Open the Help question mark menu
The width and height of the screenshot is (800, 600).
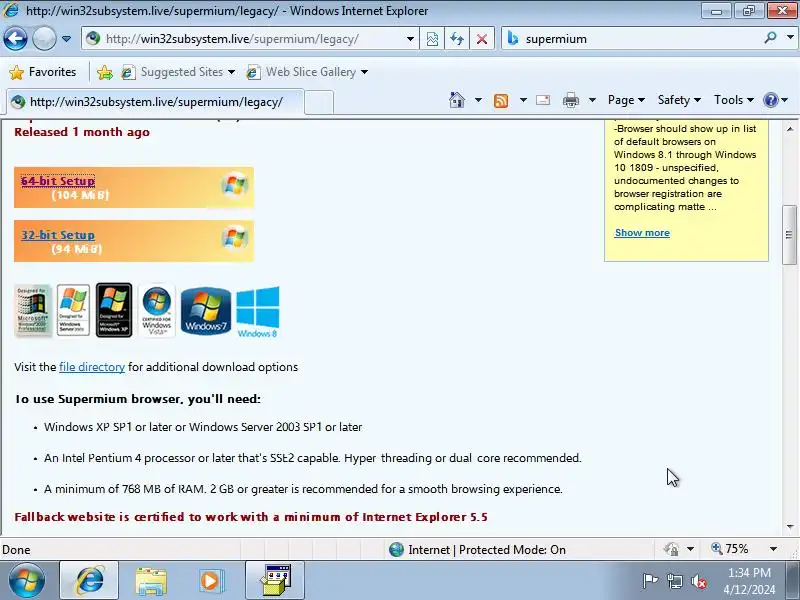point(776,100)
